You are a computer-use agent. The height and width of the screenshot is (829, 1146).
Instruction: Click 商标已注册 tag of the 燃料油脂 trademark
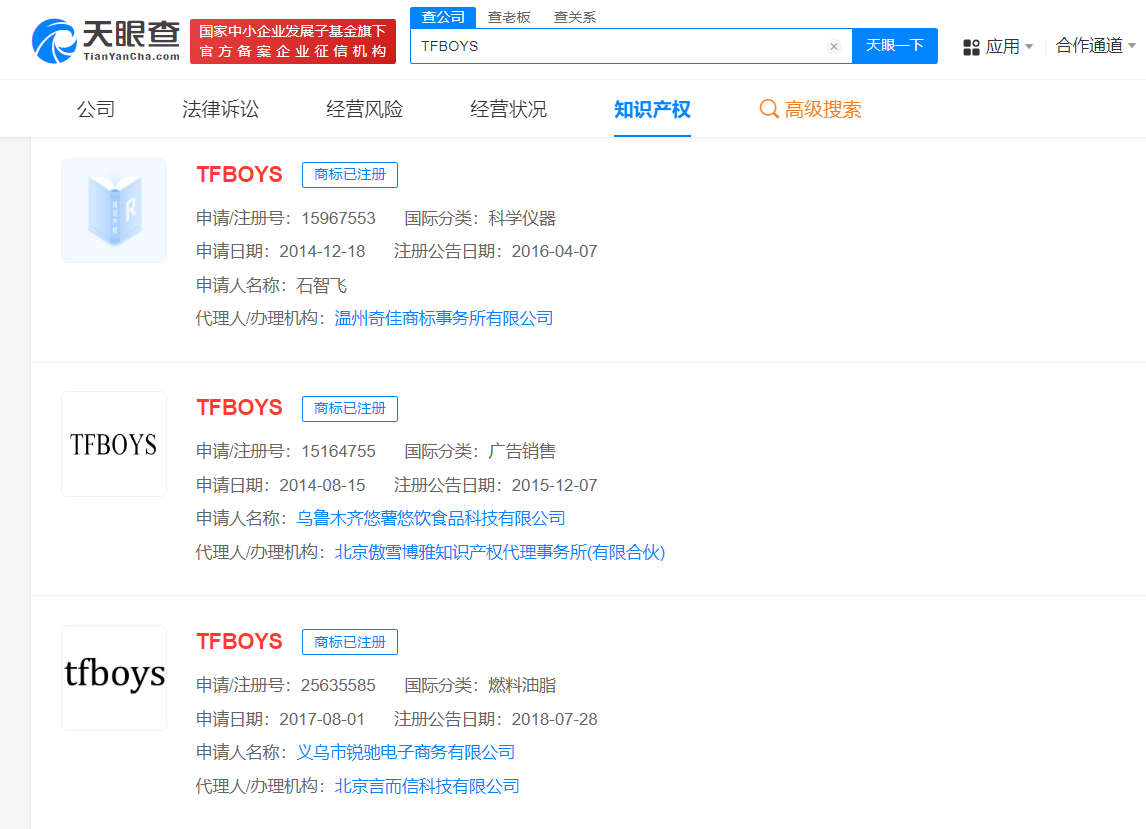click(349, 642)
